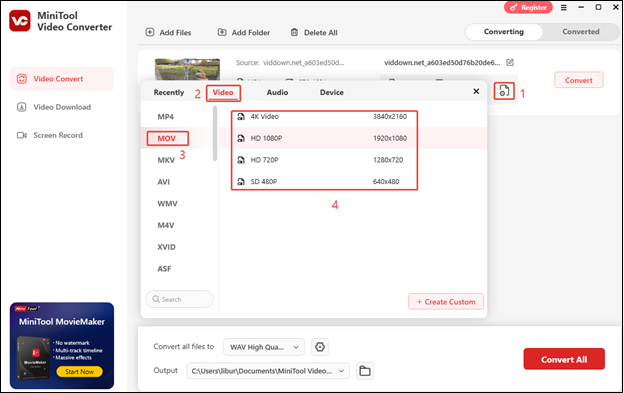The height and width of the screenshot is (393, 624).
Task: Click the 3840x2160 resolution text
Action: pos(390,117)
